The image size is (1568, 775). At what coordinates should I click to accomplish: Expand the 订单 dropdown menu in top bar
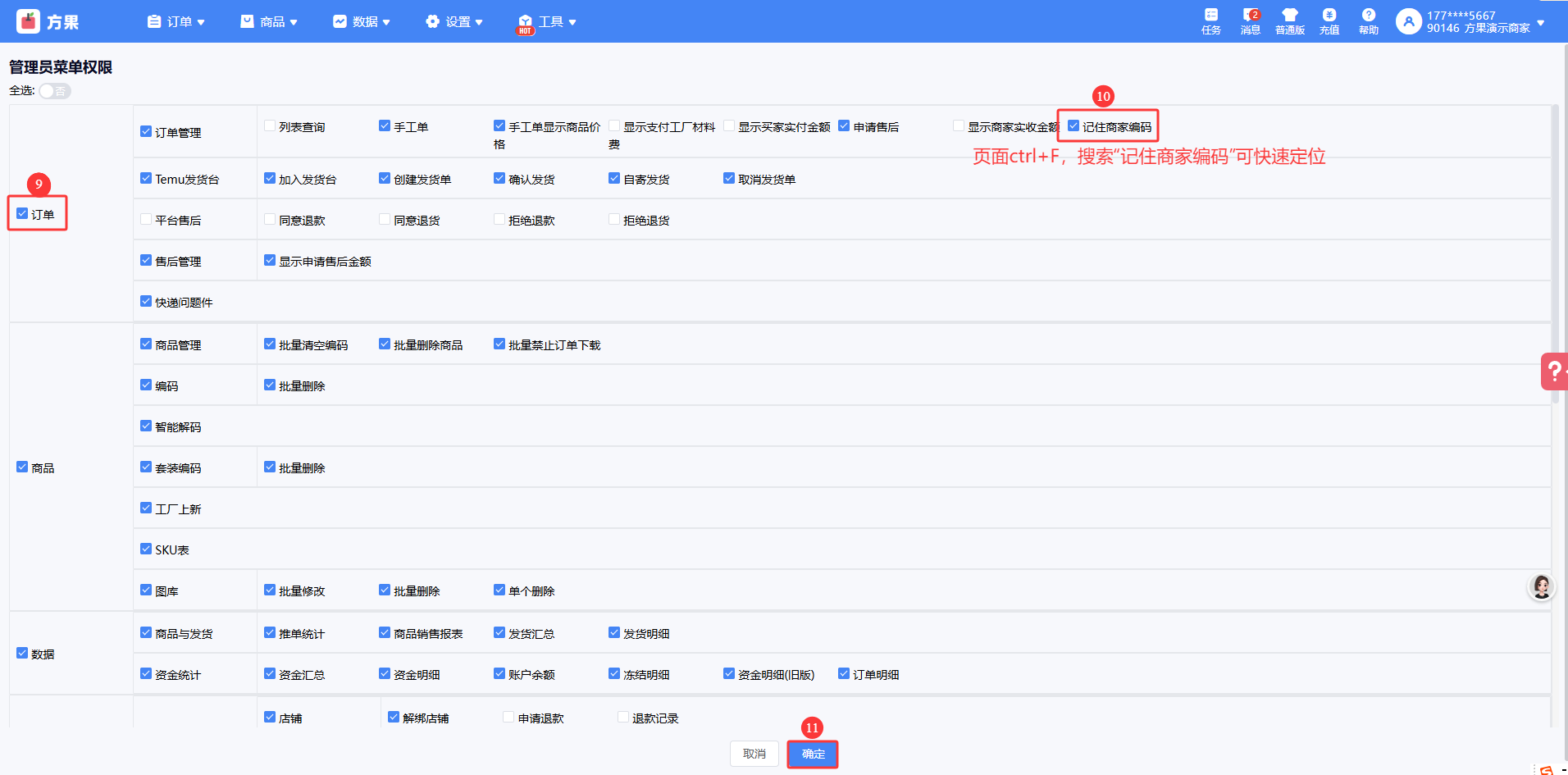click(x=176, y=21)
